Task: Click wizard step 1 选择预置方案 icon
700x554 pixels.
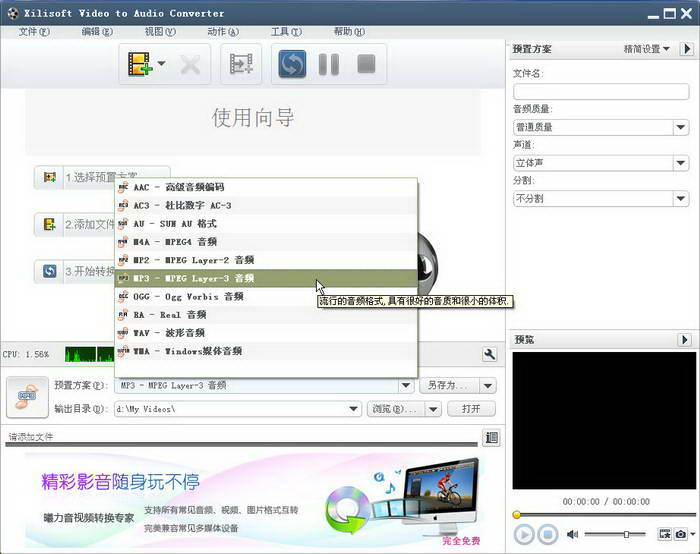Action: [x=50, y=177]
